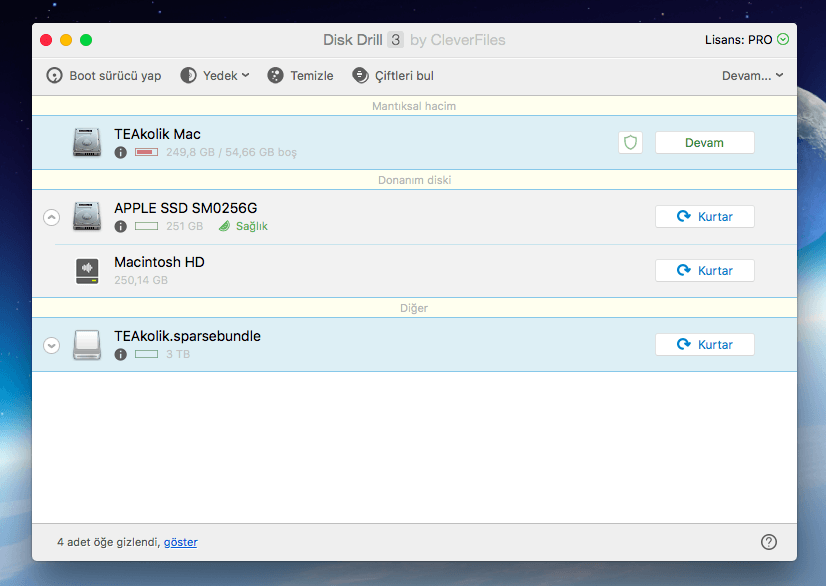Select the Macintosh HD name
Image resolution: width=826 pixels, height=586 pixels.
click(x=159, y=262)
